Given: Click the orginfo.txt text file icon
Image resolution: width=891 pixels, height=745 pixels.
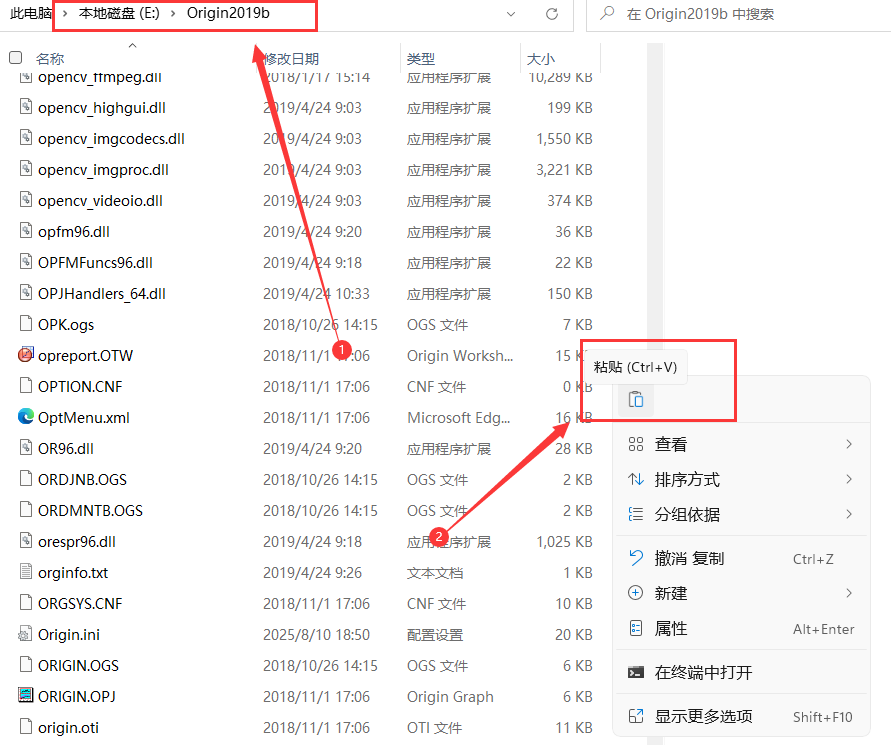Looking at the screenshot, I should click(x=26, y=571).
